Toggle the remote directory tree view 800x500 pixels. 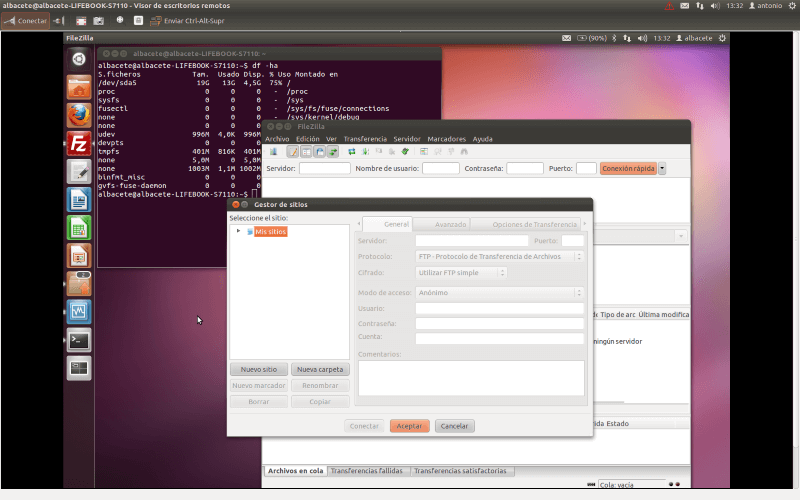pyautogui.click(x=319, y=152)
